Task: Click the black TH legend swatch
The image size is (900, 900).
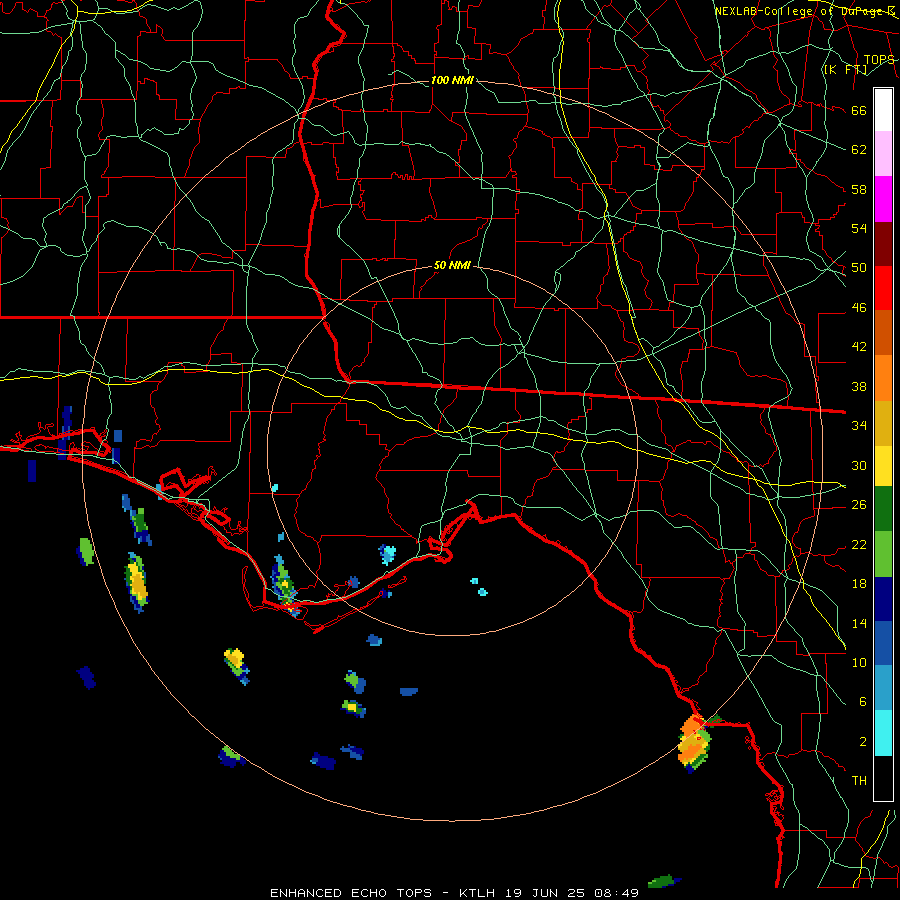Action: pos(883,778)
